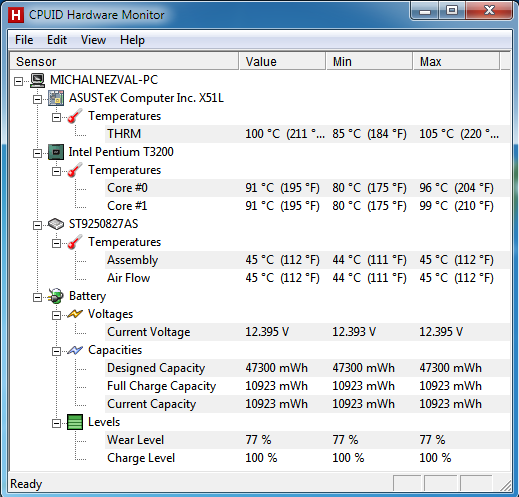Click the ASUSTeK motherboard icon
Screen dimensions: 519x497
[56, 98]
